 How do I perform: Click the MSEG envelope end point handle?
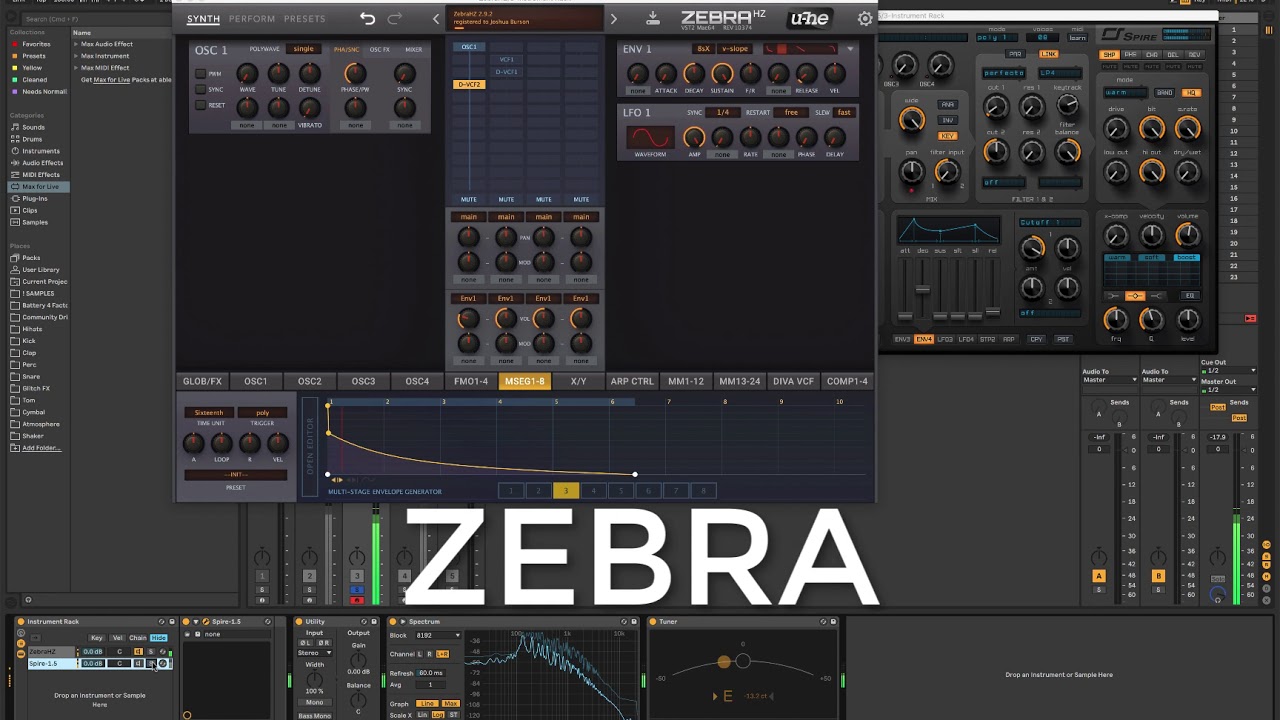[x=635, y=474]
